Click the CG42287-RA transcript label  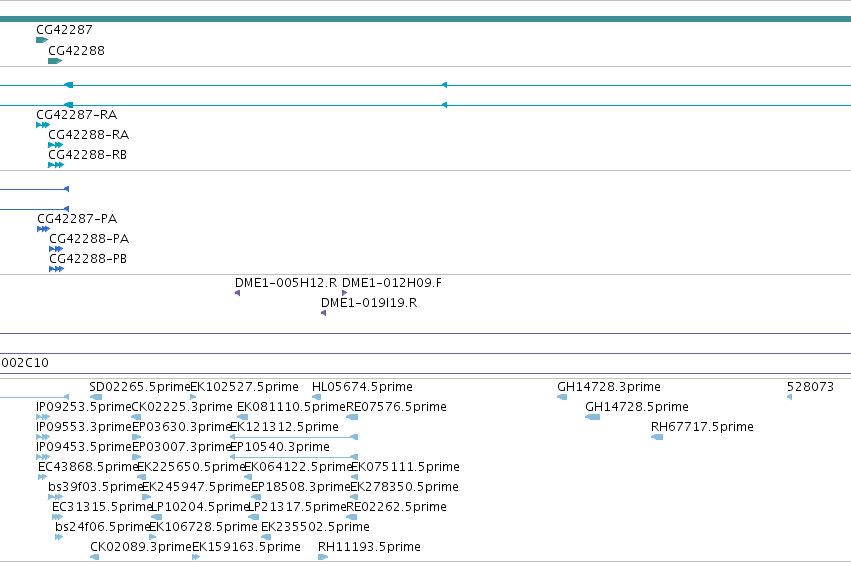pos(77,114)
